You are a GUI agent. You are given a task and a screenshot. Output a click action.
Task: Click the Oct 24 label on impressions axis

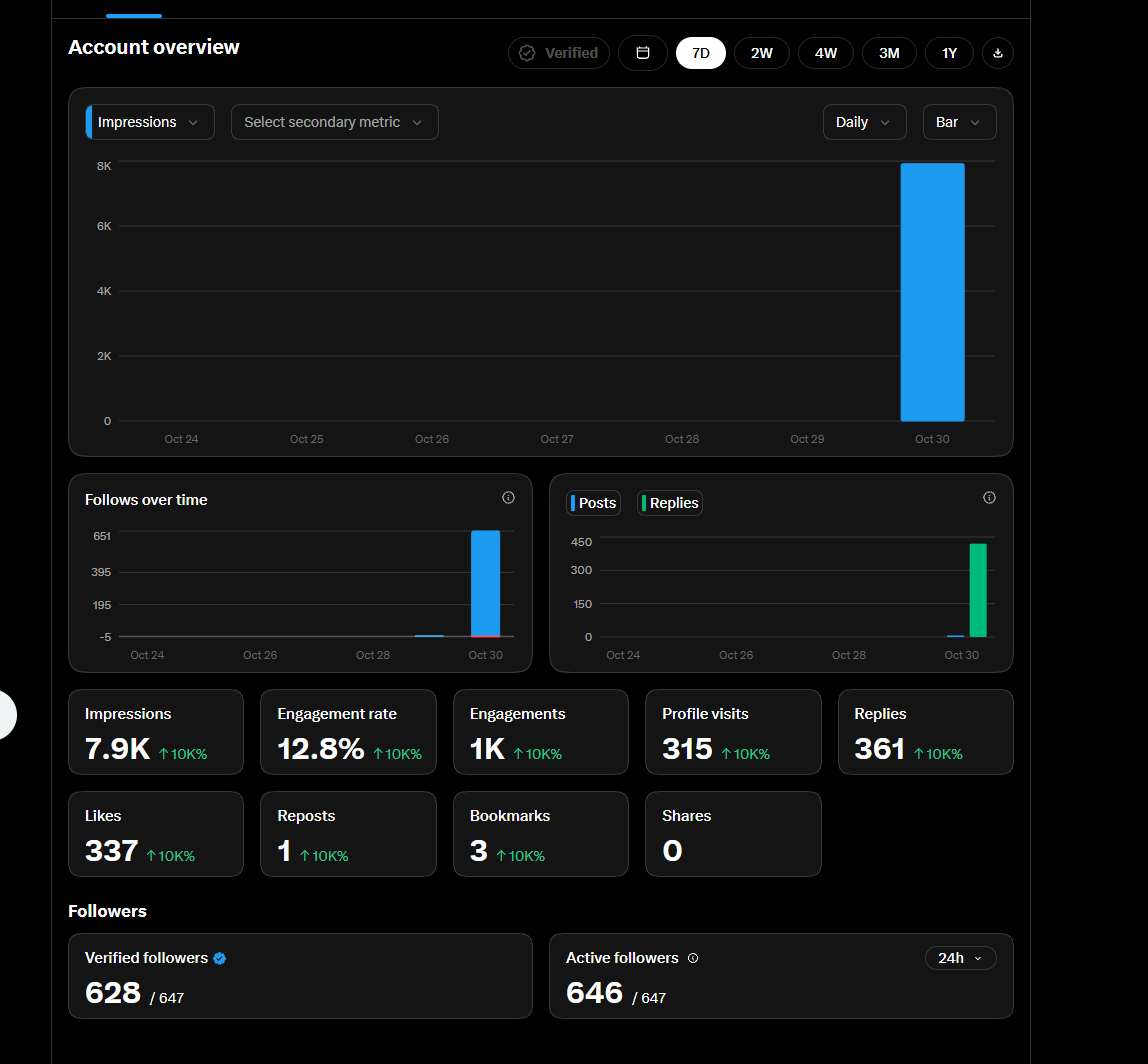point(181,439)
